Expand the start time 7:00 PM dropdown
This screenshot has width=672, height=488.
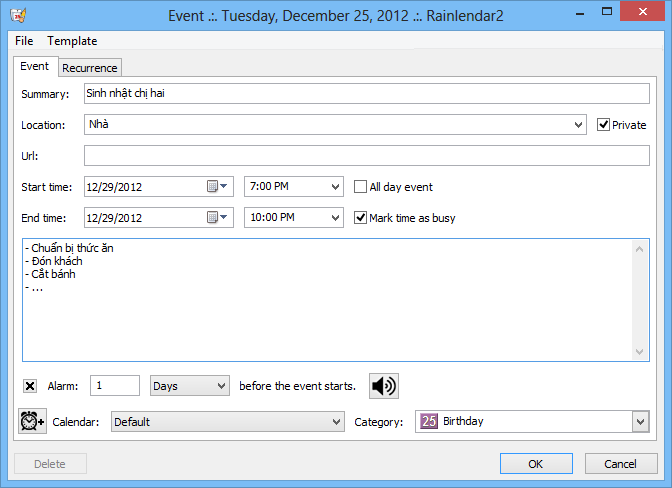335,187
